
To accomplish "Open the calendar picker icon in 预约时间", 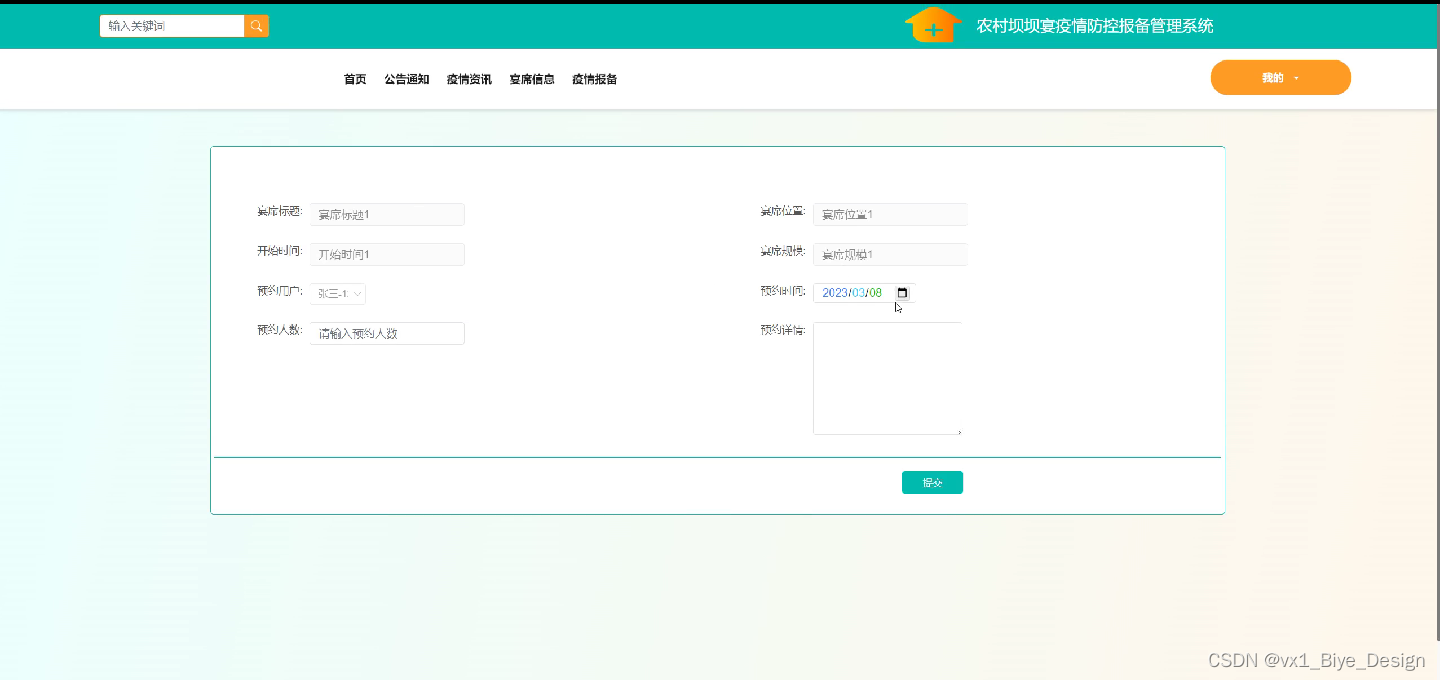I will click(x=902, y=293).
